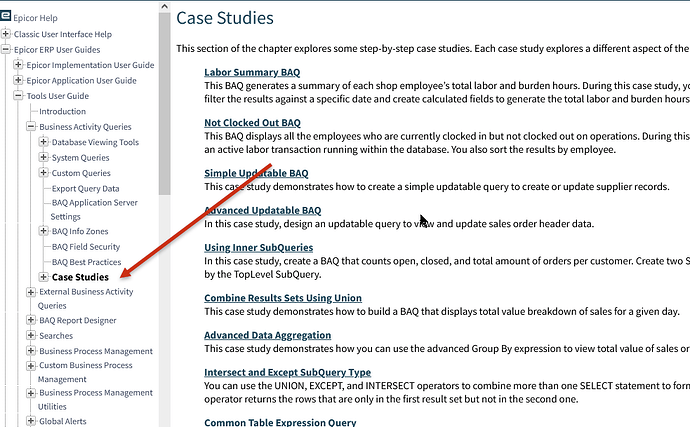690x427 pixels.
Task: Expand System Queries node
Action: click(x=43, y=157)
